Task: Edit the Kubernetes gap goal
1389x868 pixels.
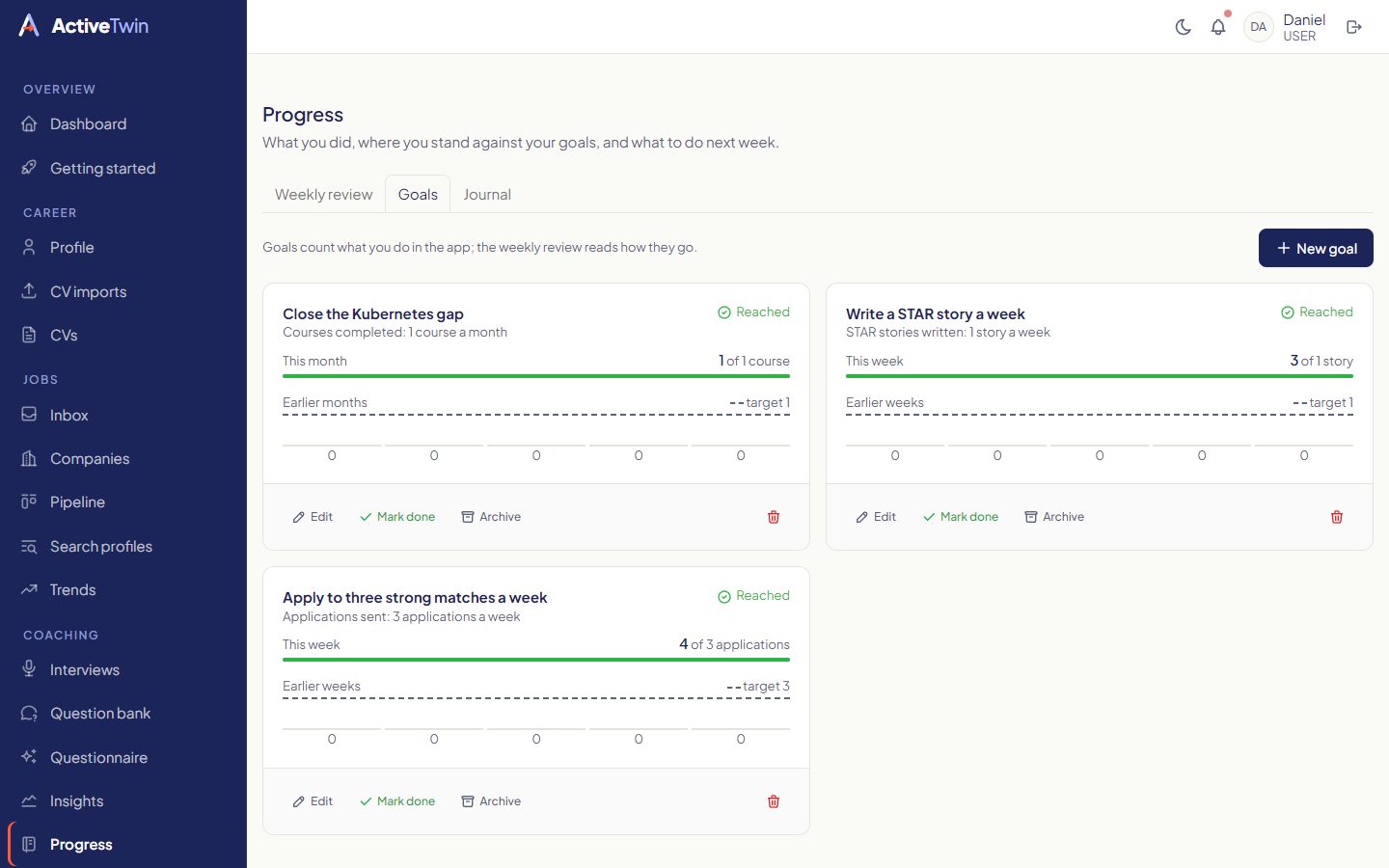Action: tap(313, 517)
